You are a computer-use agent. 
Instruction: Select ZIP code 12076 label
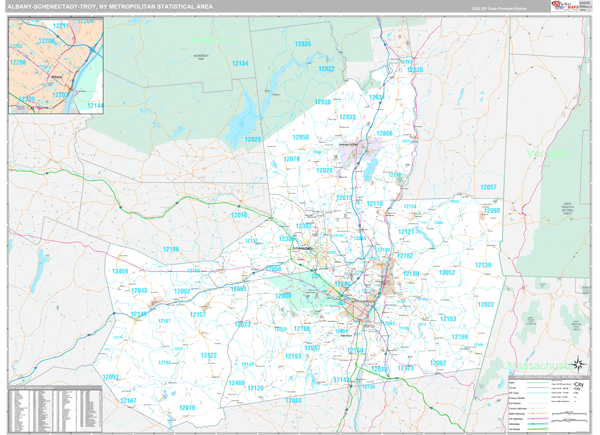click(x=187, y=408)
